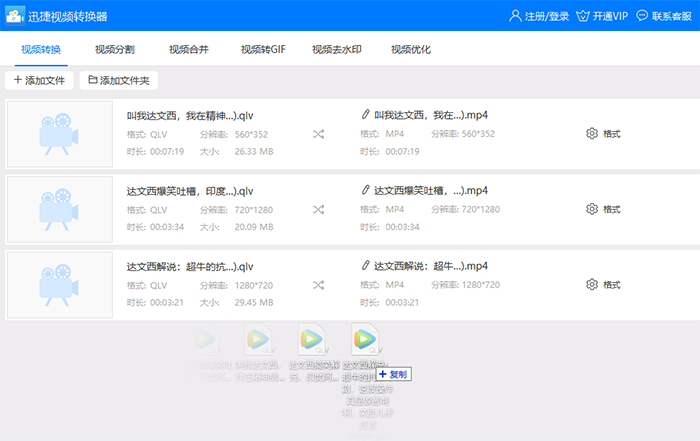Viewport: 700px width, 441px height.
Task: Click the 复制 drag tooltip
Action: click(x=394, y=374)
